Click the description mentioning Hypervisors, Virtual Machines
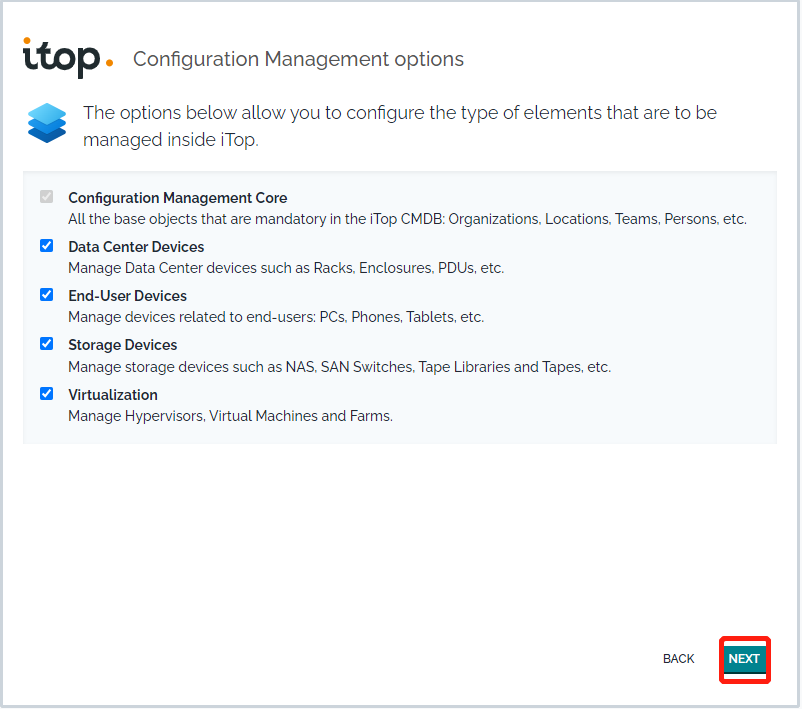802x709 pixels. click(x=230, y=416)
